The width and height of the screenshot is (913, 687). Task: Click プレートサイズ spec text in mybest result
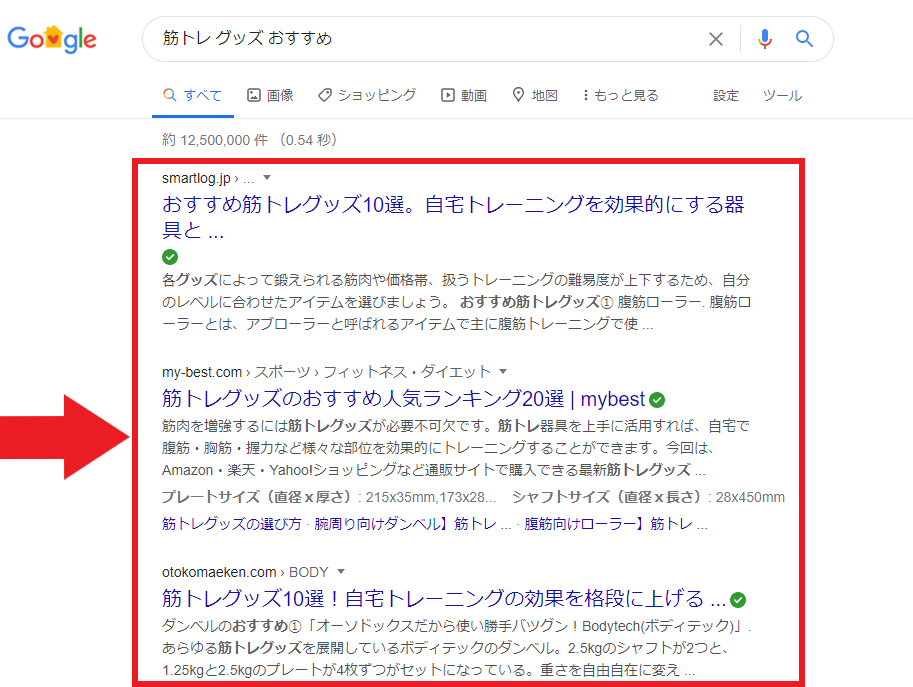tap(329, 497)
